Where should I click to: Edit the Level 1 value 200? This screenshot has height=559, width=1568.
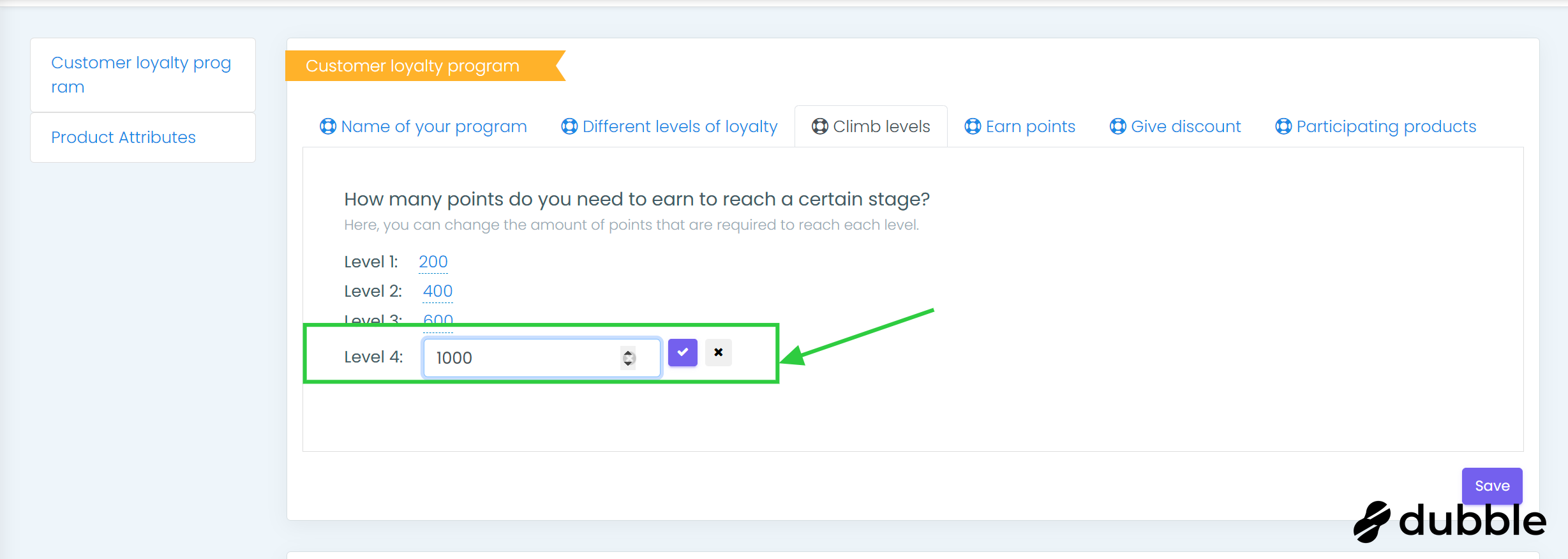tap(433, 262)
